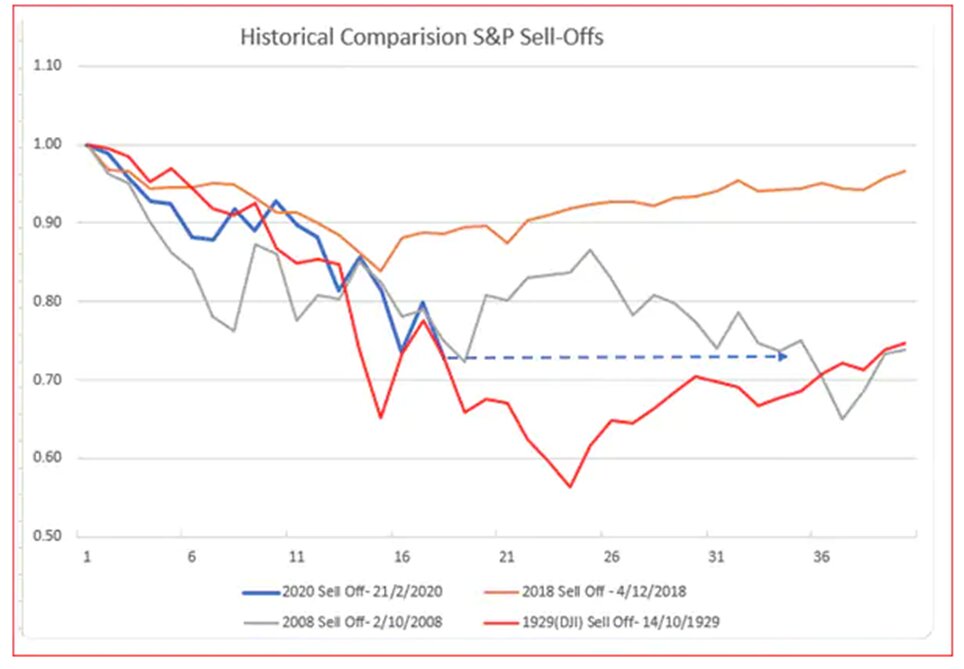The image size is (964, 669).
Task: Click the x-axis label 6
Action: pyautogui.click(x=192, y=557)
